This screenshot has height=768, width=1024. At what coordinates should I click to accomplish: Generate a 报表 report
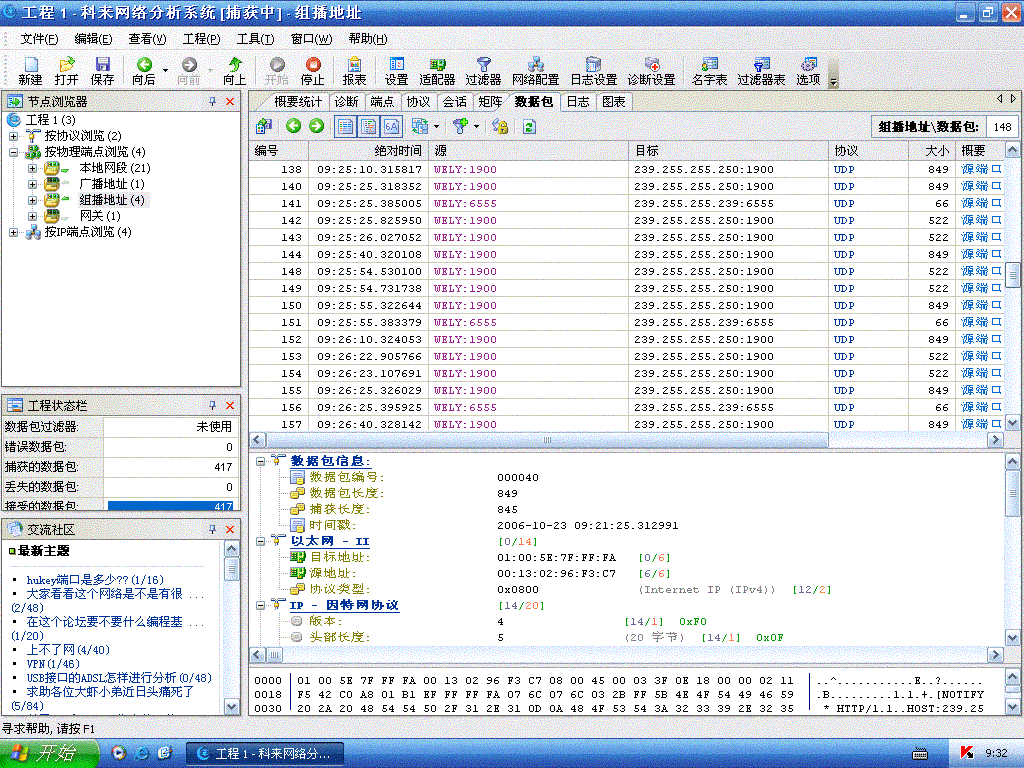point(355,70)
